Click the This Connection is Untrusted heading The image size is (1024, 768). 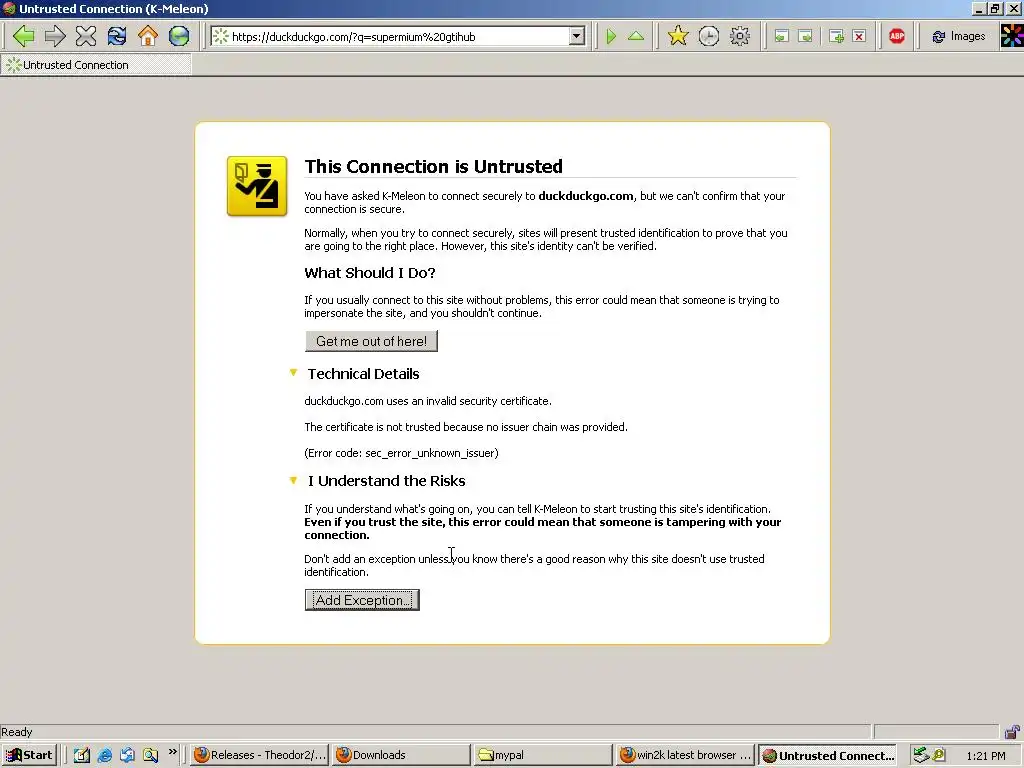tap(433, 167)
